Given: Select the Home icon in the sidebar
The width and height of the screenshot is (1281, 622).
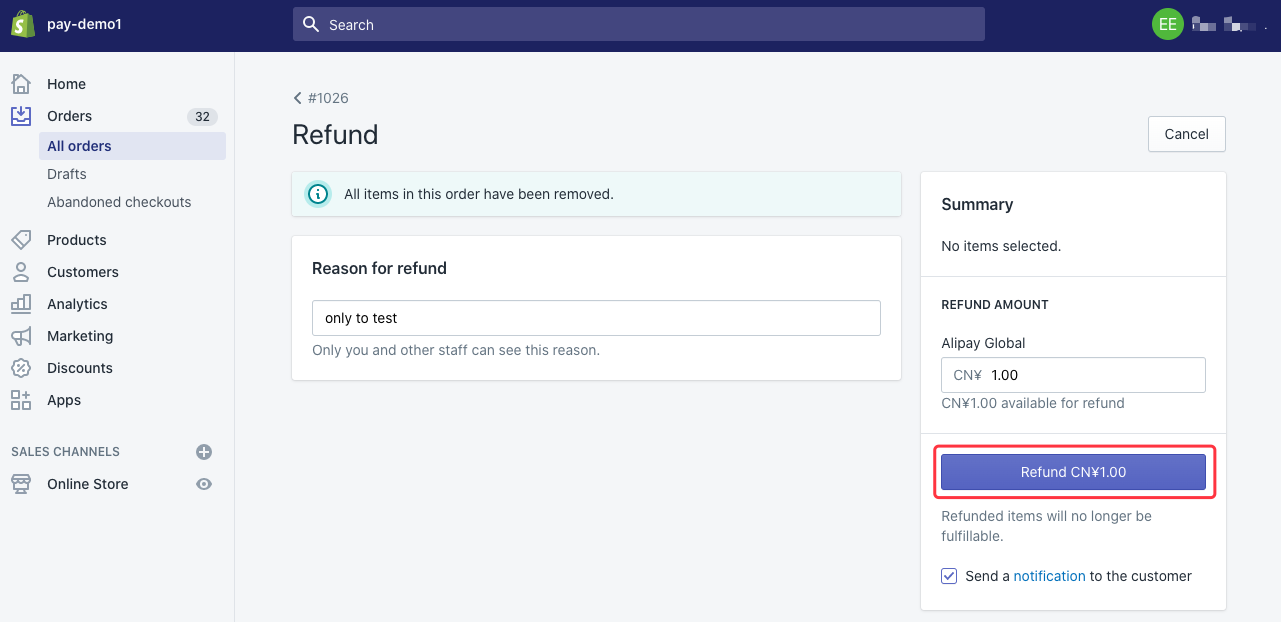Looking at the screenshot, I should pyautogui.click(x=20, y=84).
